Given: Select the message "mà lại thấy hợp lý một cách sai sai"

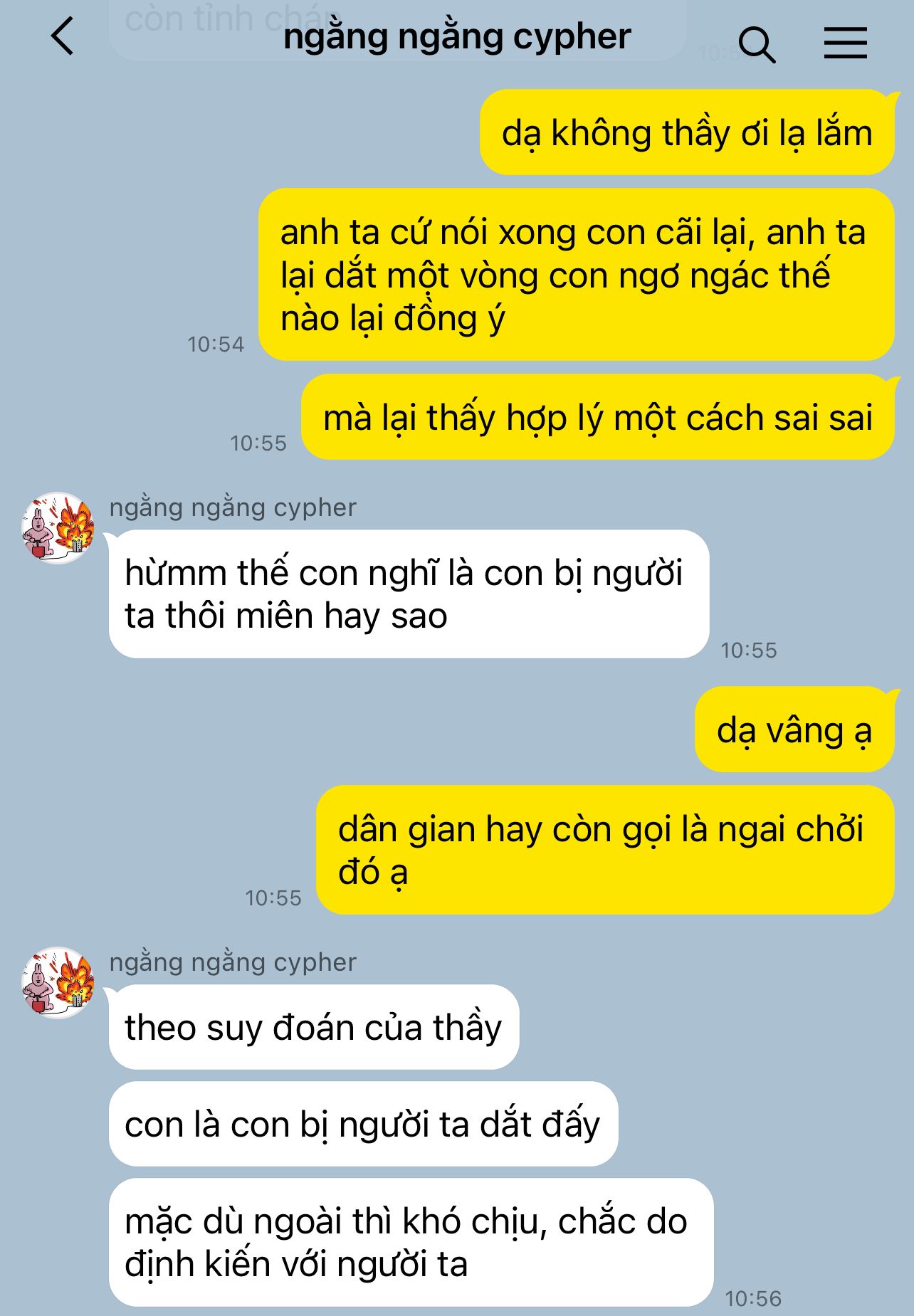Looking at the screenshot, I should tap(598, 417).
